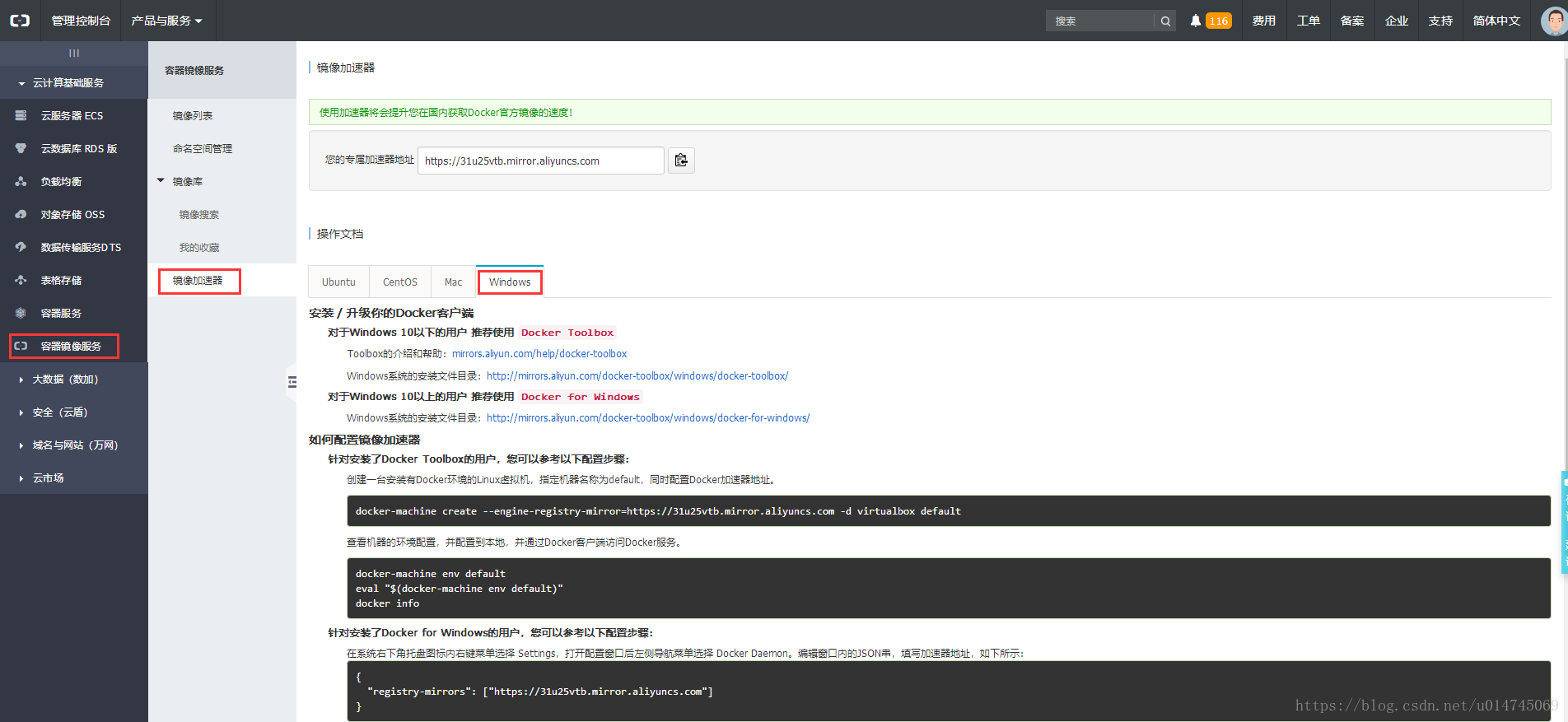Expand the 域名与网站（万网） section

click(74, 445)
